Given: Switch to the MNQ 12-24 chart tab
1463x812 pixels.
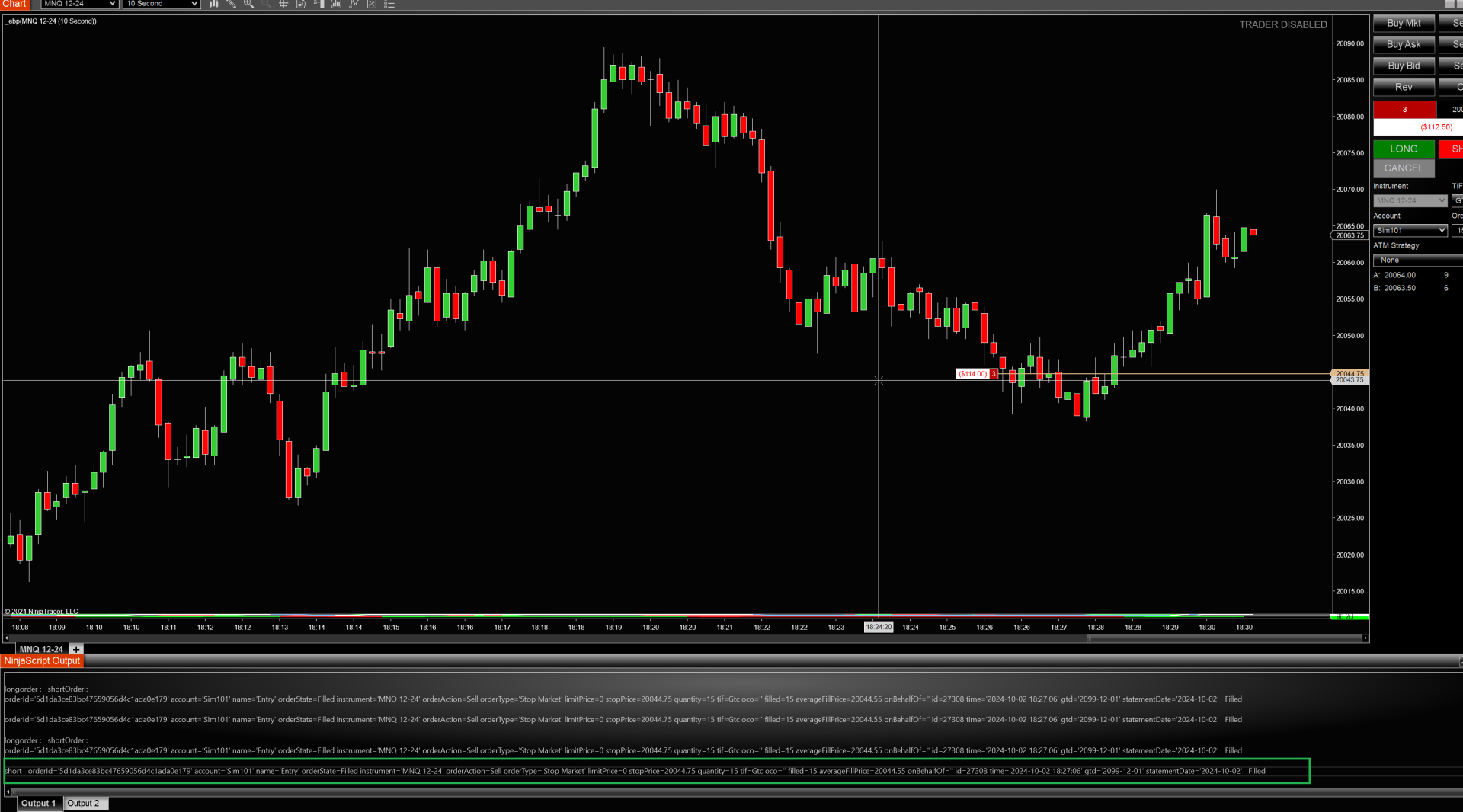Looking at the screenshot, I should tap(41, 649).
